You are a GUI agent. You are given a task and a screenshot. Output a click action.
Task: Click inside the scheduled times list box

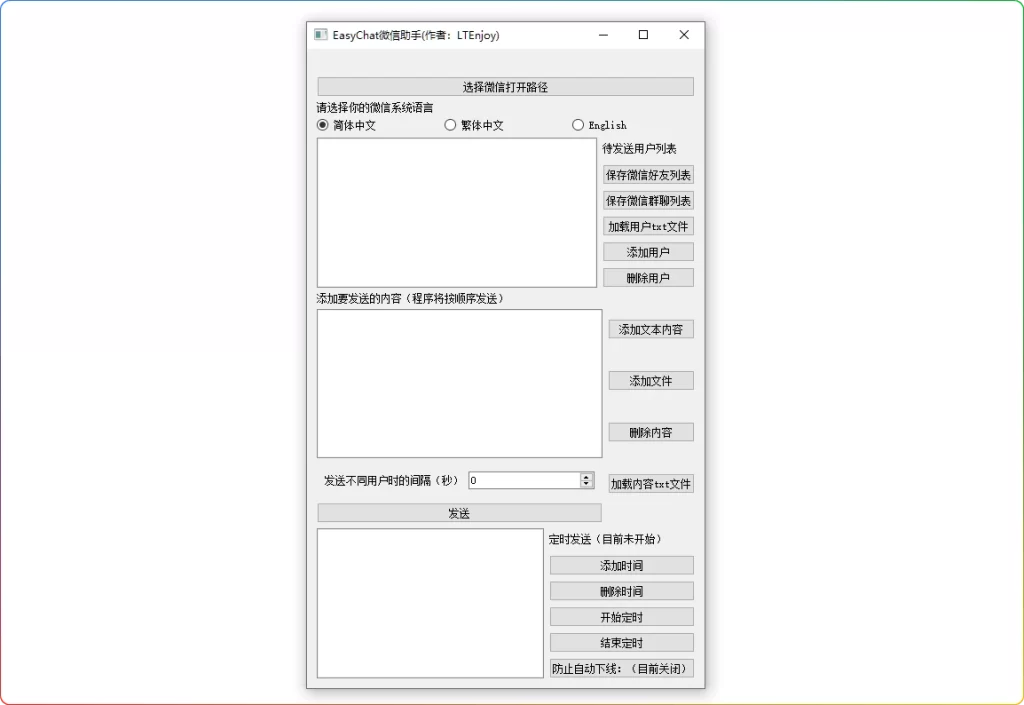(430, 603)
